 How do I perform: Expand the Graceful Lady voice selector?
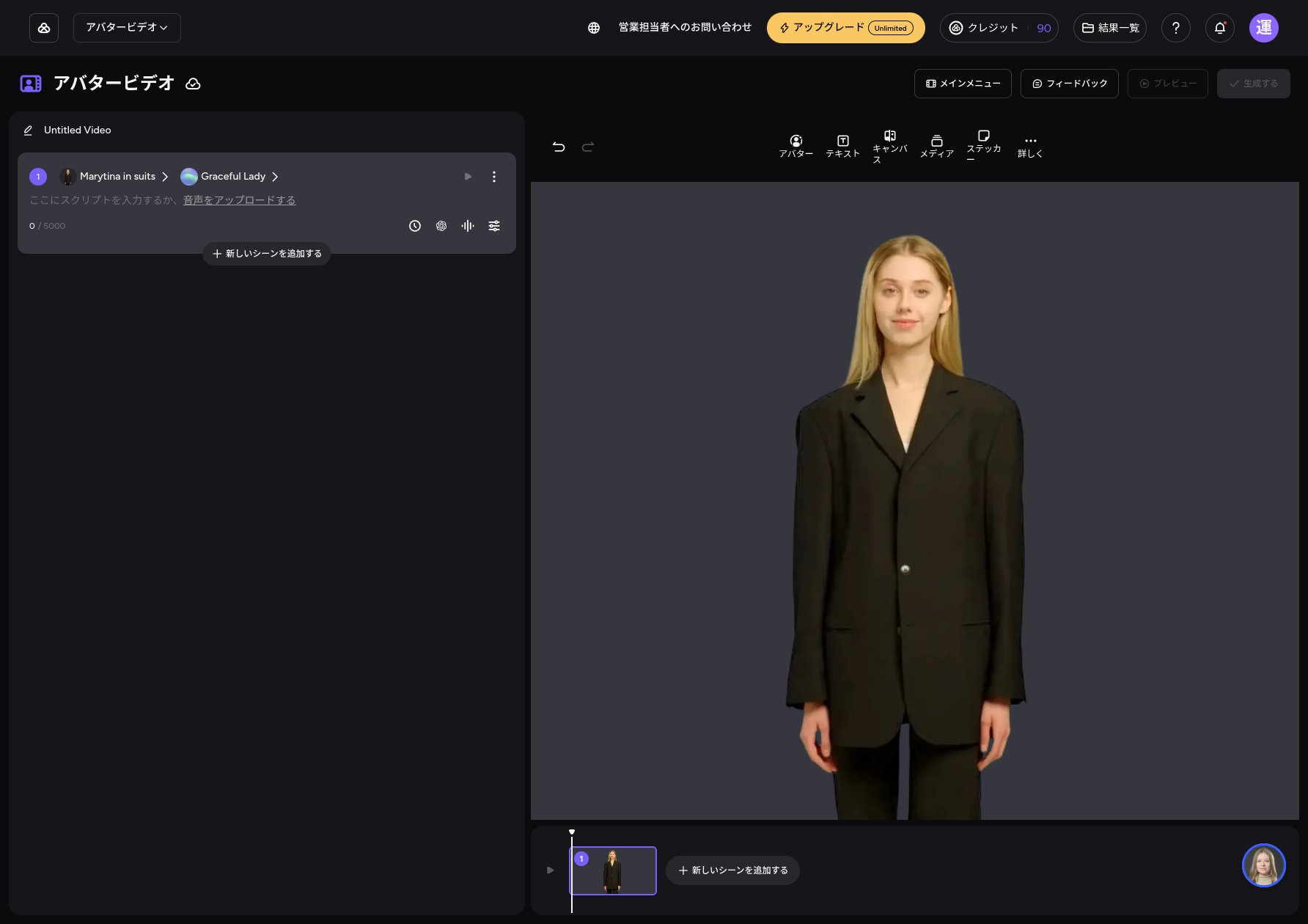tap(230, 177)
